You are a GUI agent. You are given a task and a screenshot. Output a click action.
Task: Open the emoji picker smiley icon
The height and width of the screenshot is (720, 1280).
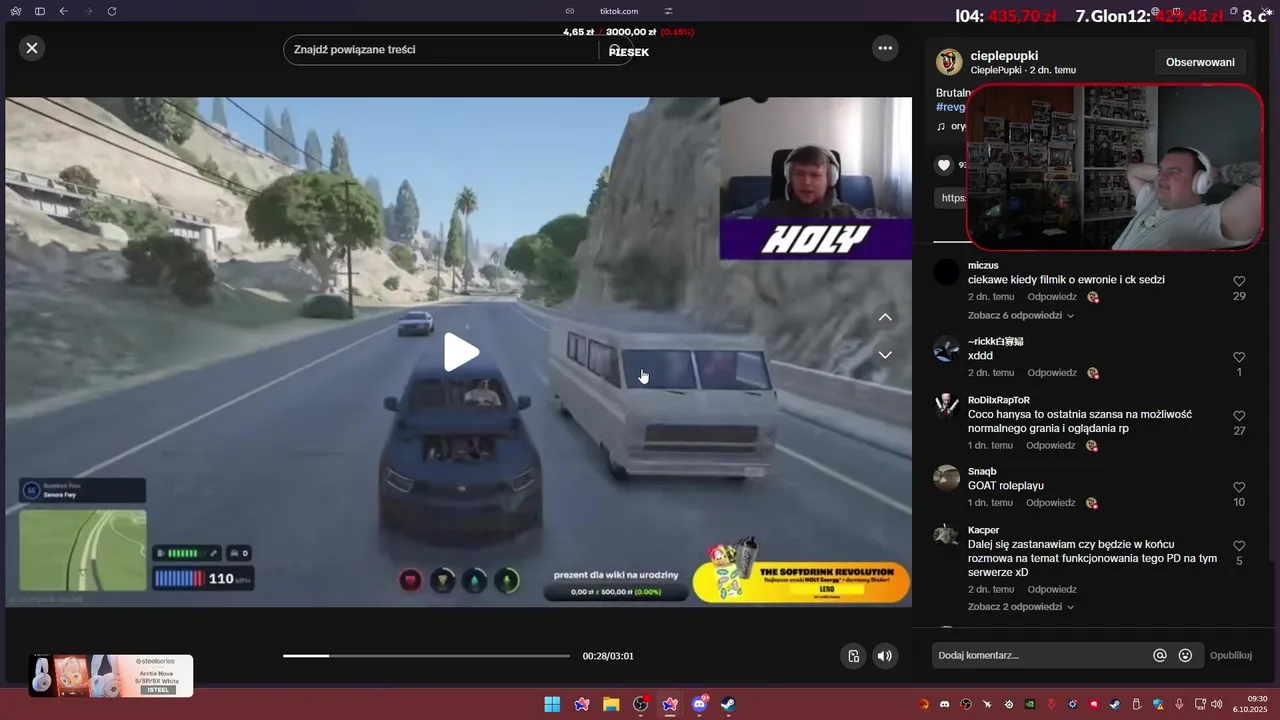1185,656
